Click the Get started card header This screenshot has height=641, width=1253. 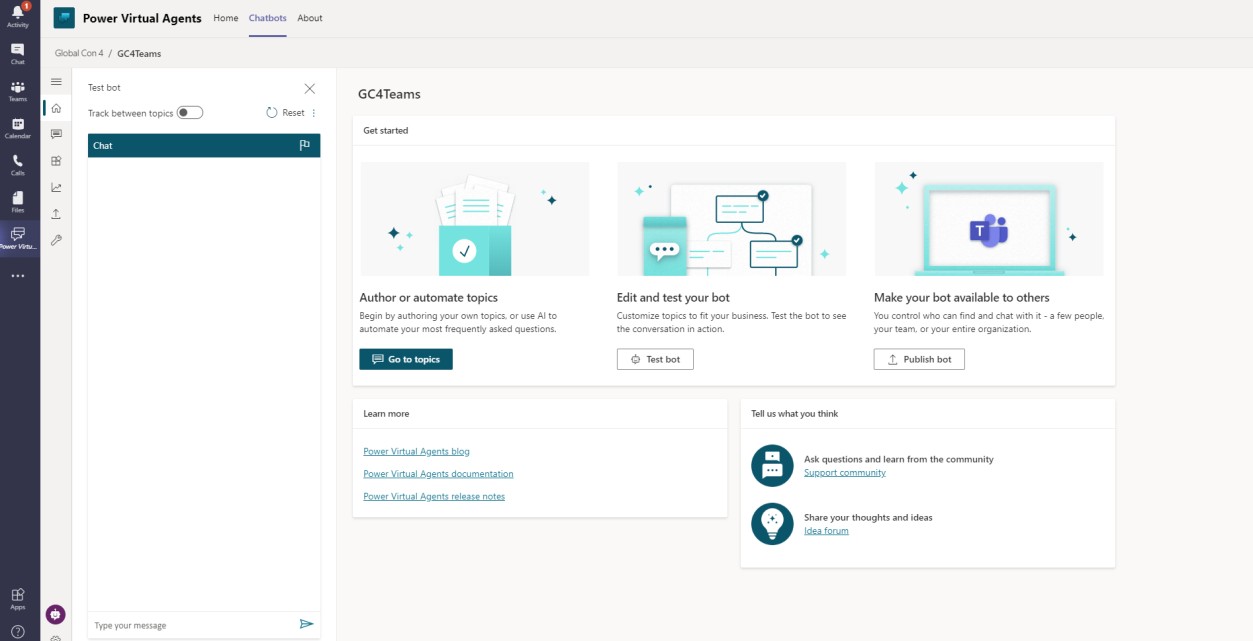[386, 131]
